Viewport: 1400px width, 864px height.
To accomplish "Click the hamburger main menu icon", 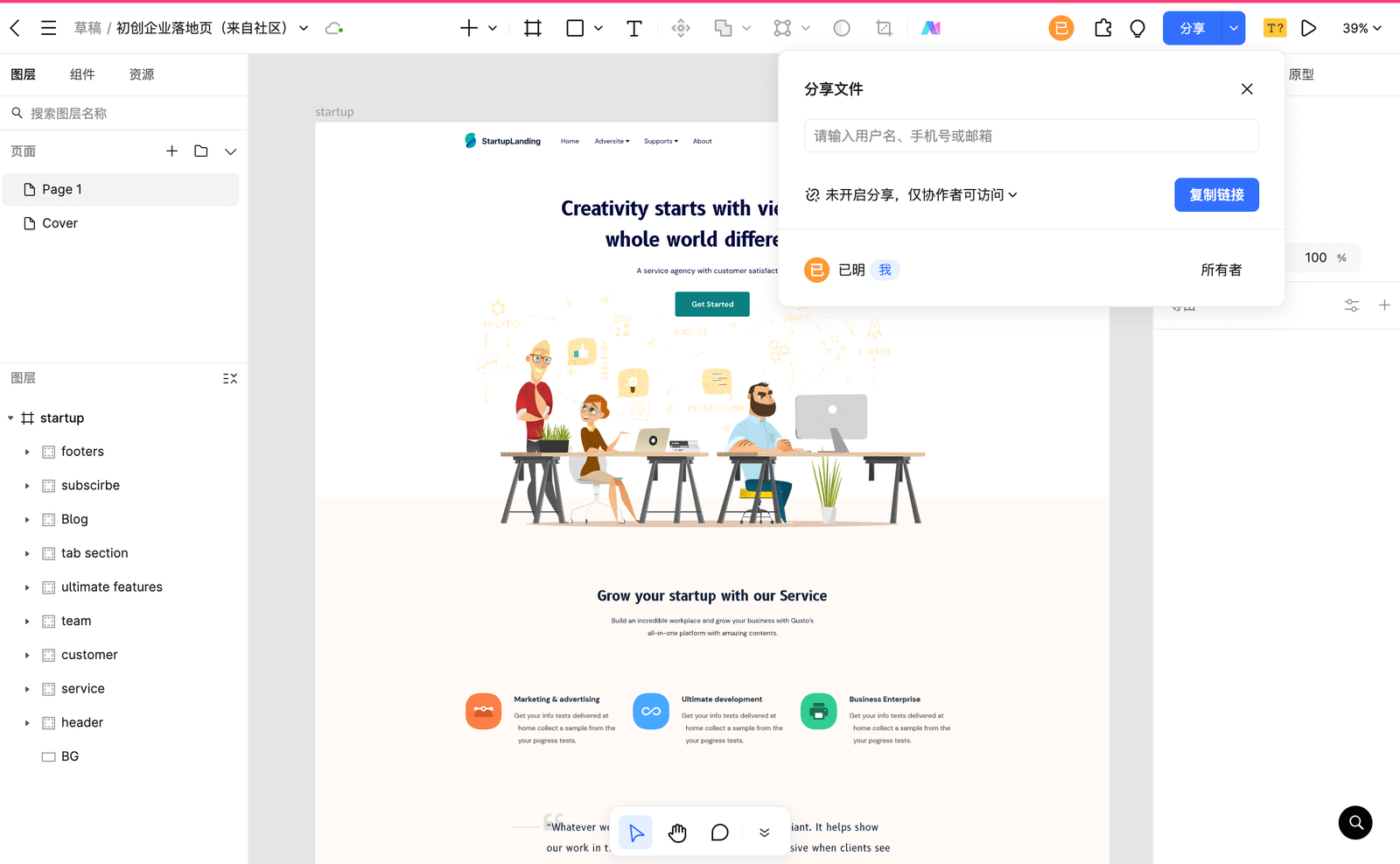I will click(x=49, y=28).
